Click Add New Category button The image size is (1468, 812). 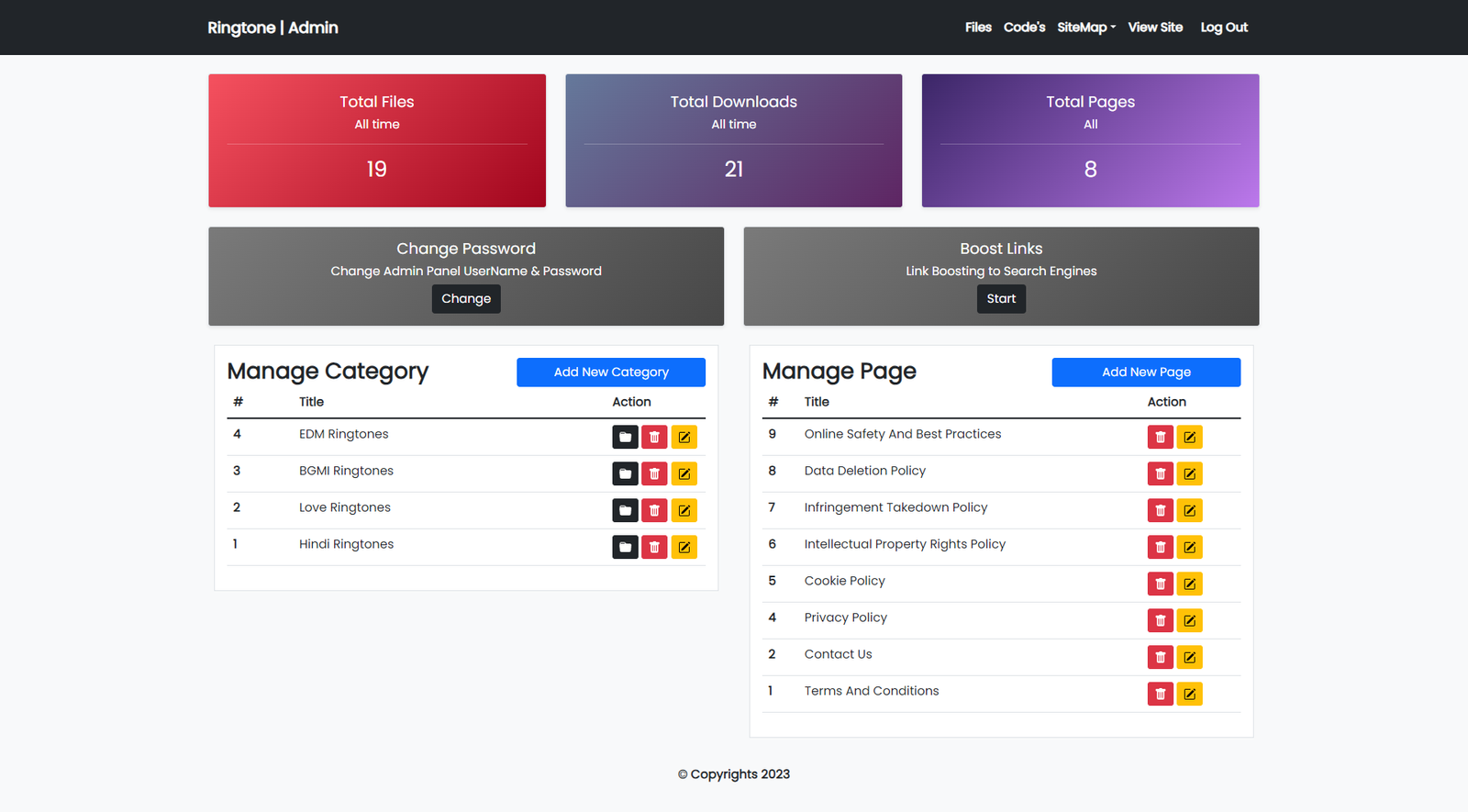pyautogui.click(x=611, y=373)
